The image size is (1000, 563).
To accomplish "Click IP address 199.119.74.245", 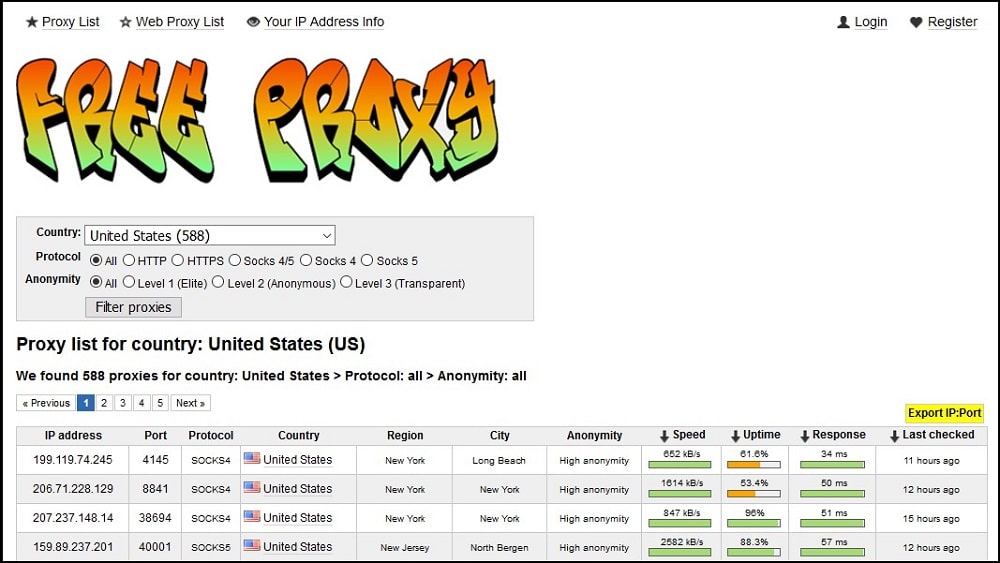I will (x=73, y=460).
